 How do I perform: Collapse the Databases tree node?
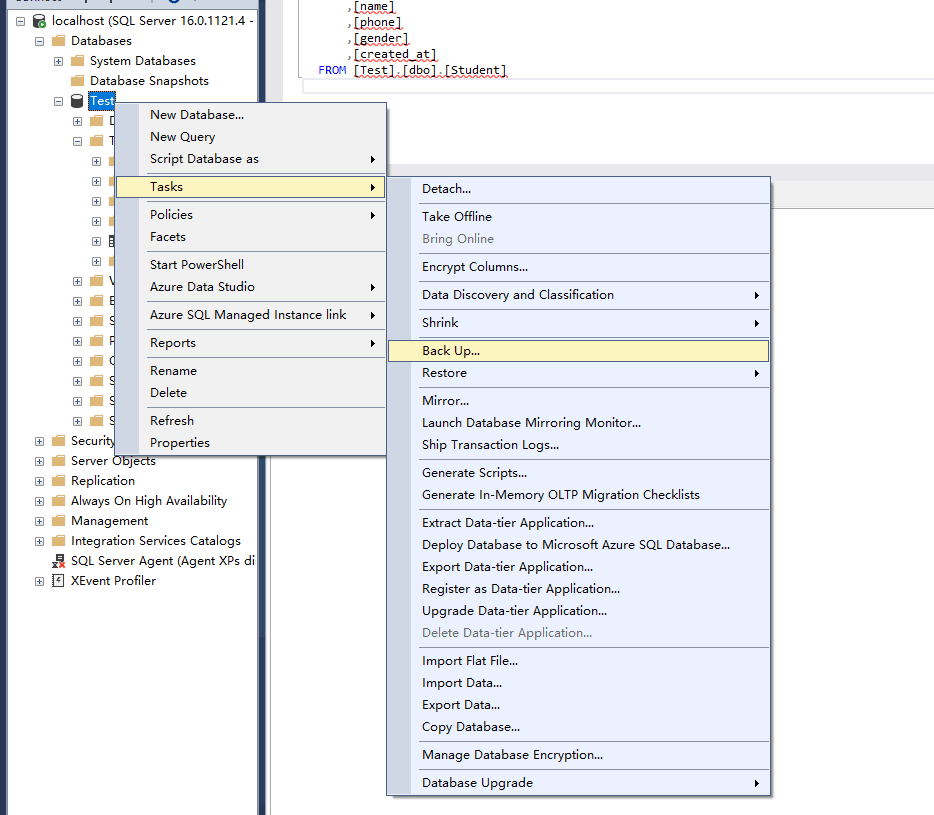[39, 41]
